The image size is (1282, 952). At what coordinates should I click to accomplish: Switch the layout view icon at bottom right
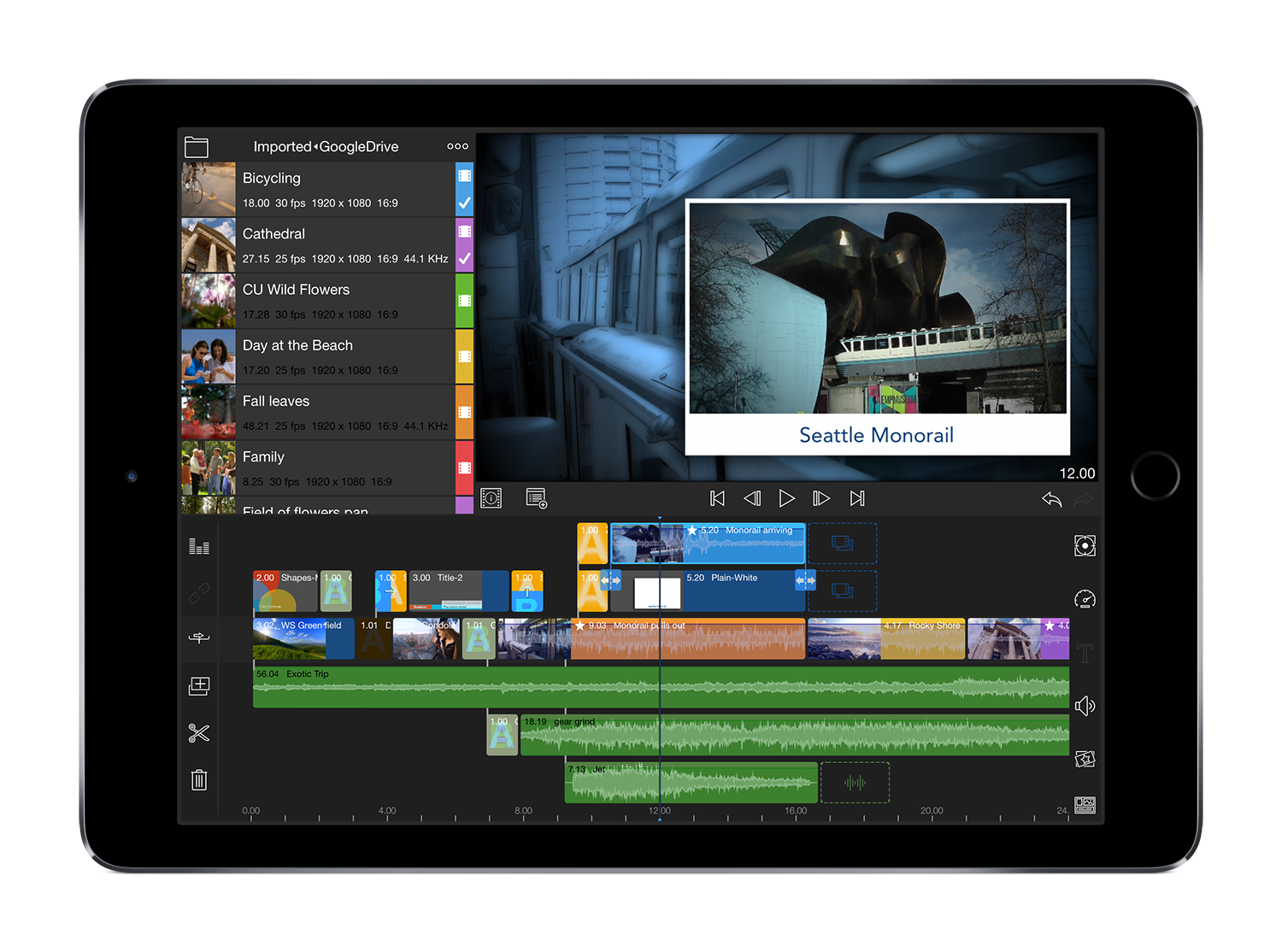1085,806
